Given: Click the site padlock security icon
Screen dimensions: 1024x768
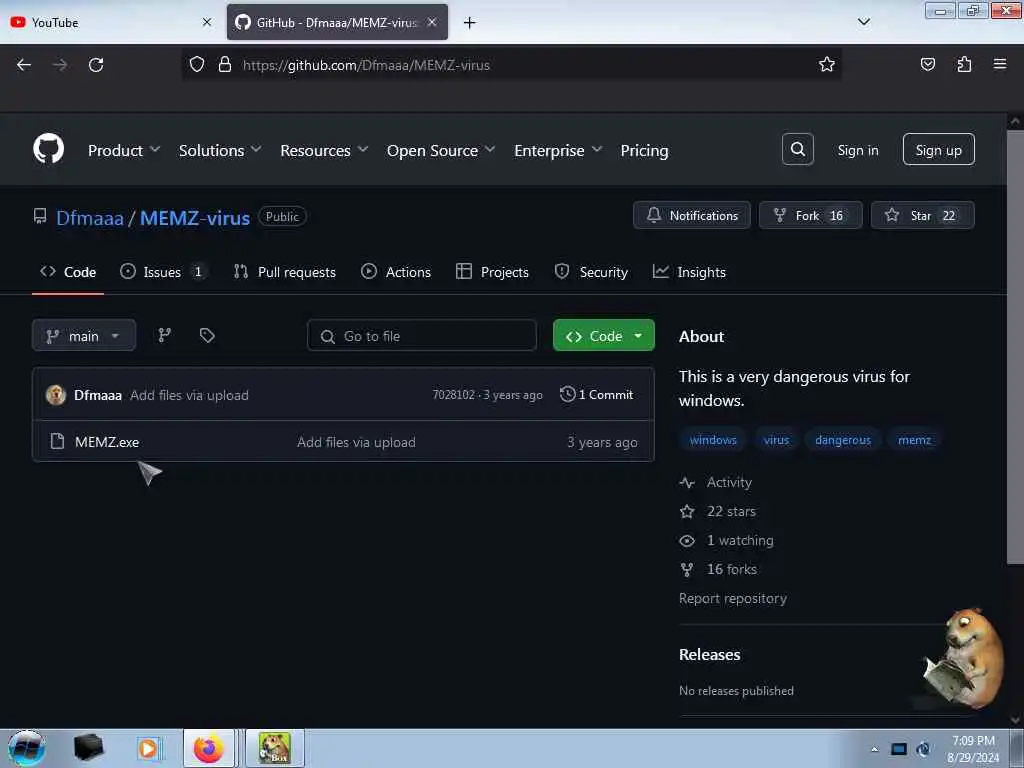Looking at the screenshot, I should [225, 64].
